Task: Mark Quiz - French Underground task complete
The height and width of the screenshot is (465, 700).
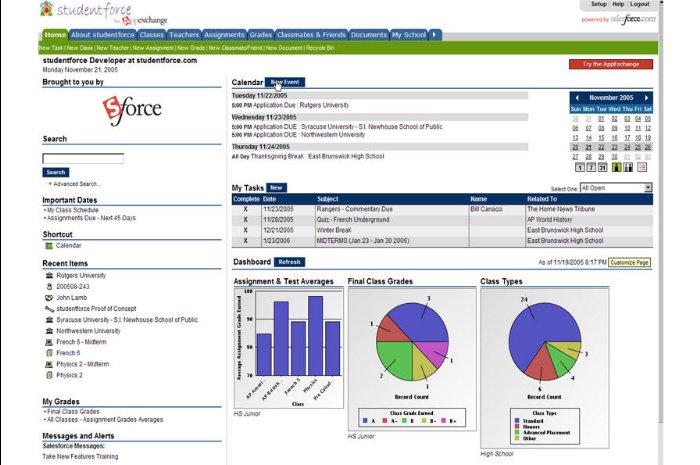Action: click(246, 220)
